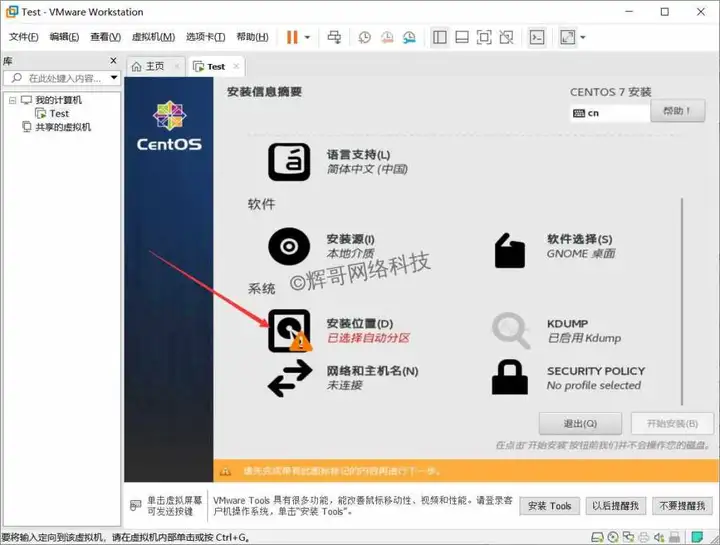Open 安装位置(D) installation destination disk icon

click(x=289, y=330)
